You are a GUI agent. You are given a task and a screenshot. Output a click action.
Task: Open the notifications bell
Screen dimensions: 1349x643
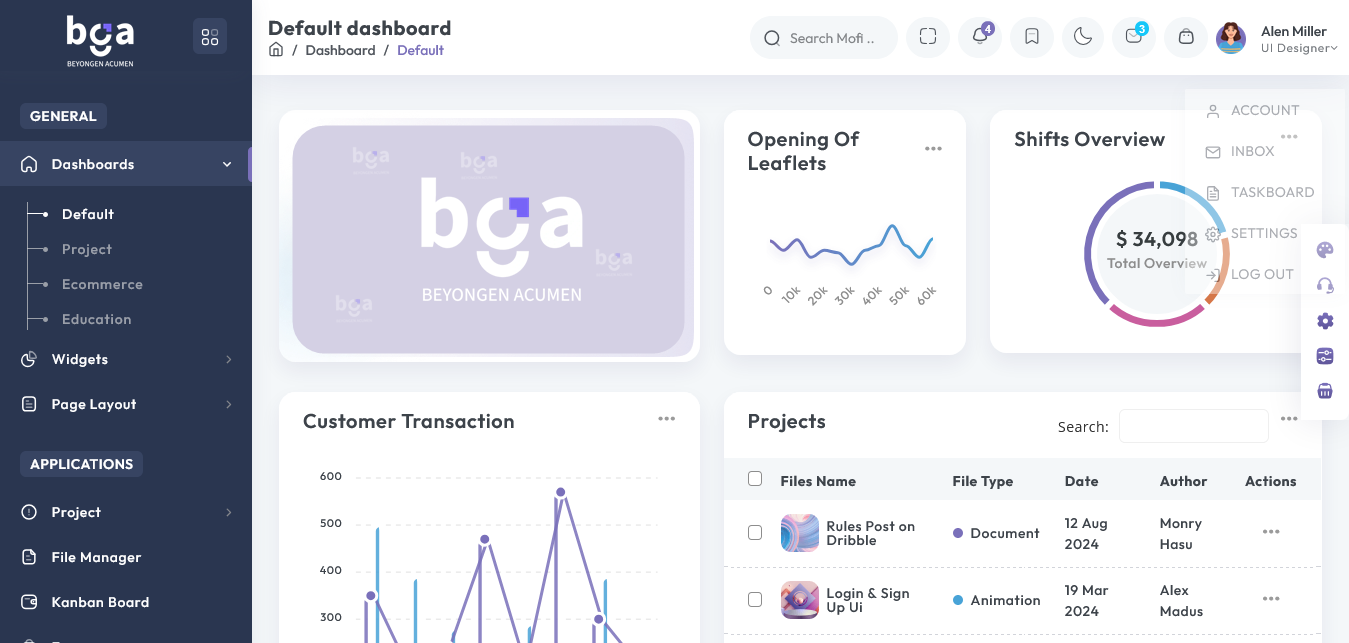tap(980, 37)
